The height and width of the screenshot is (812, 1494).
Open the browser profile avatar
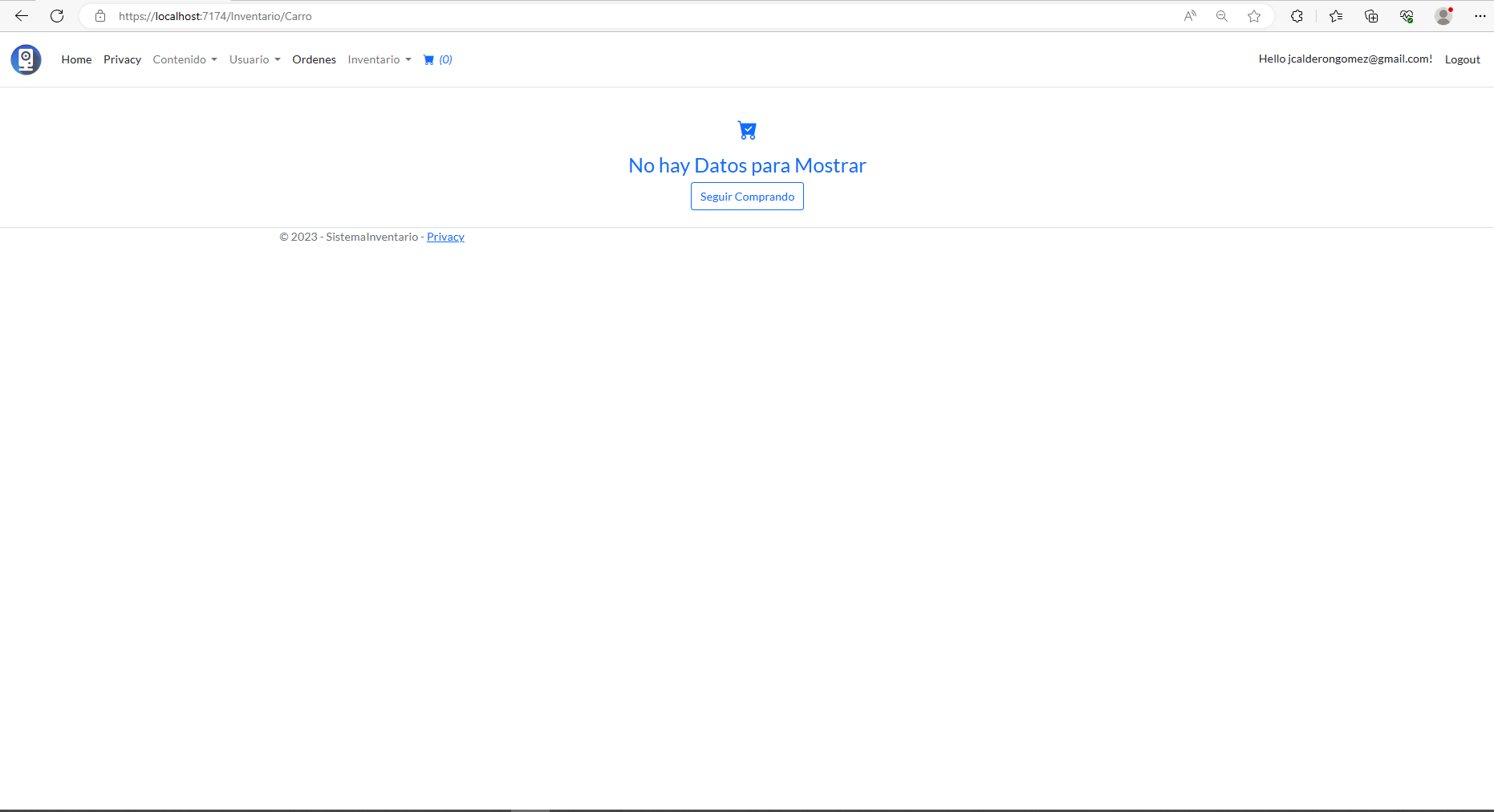(1443, 16)
